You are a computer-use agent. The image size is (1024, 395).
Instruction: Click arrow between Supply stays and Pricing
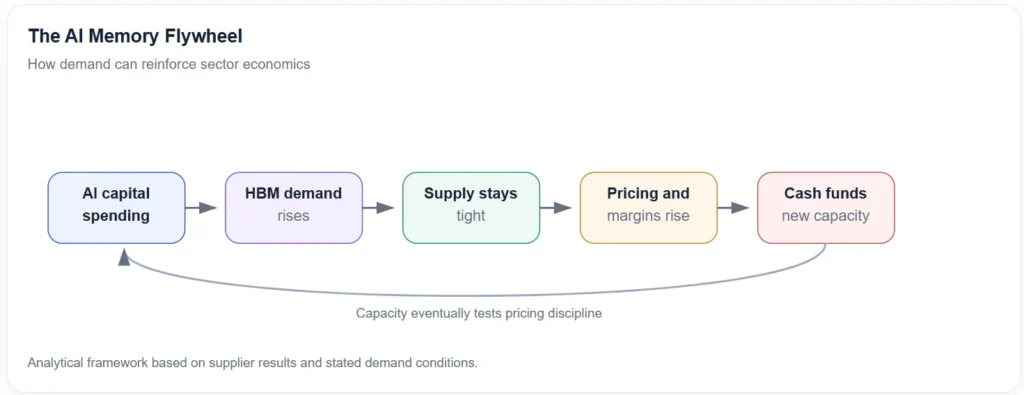tap(556, 208)
